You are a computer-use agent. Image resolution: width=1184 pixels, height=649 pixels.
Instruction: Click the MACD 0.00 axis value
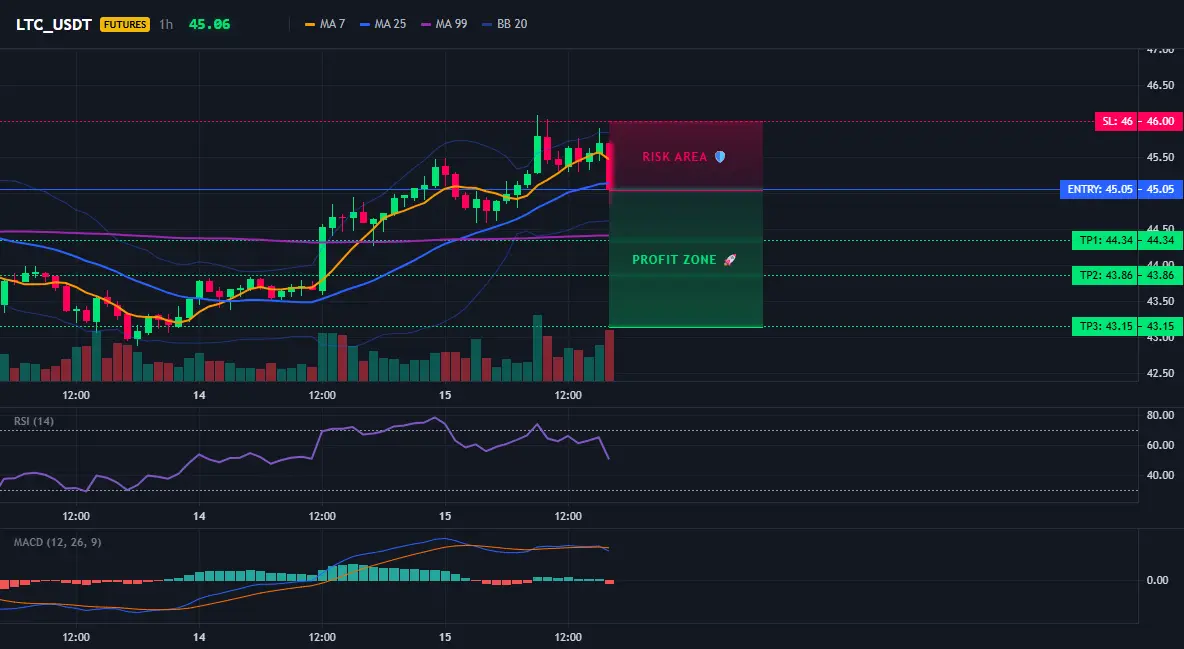tap(1158, 580)
